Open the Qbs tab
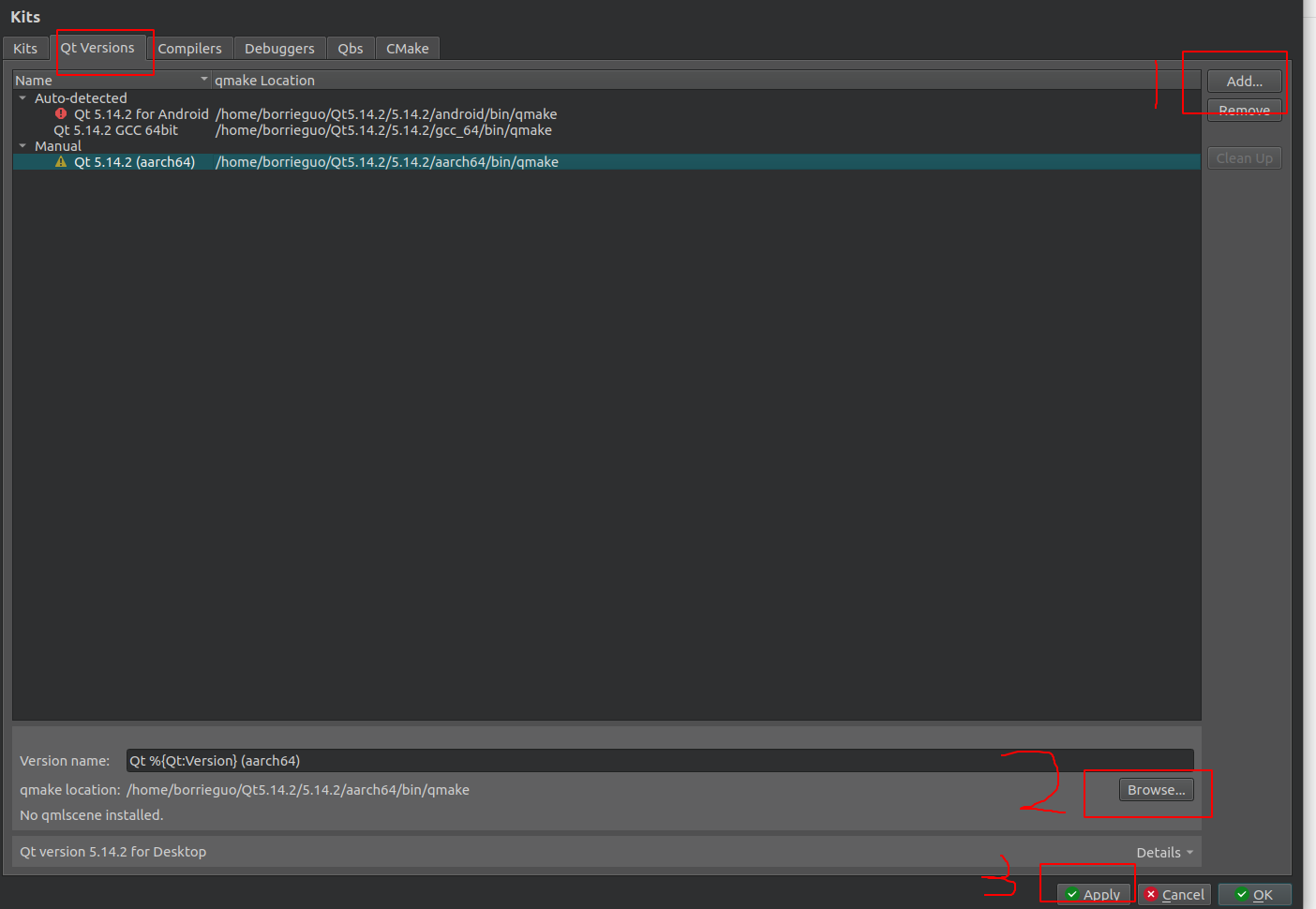The image size is (1316, 909). (x=350, y=48)
